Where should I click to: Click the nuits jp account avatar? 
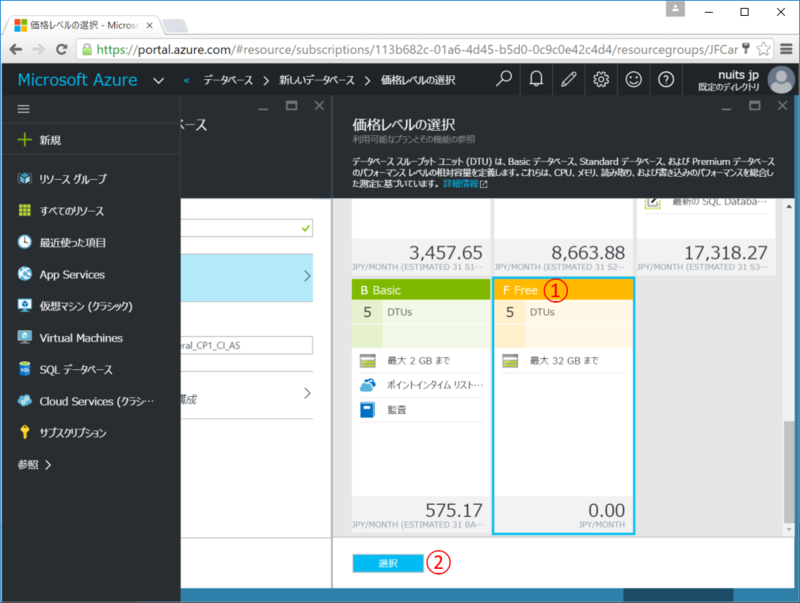click(x=781, y=80)
